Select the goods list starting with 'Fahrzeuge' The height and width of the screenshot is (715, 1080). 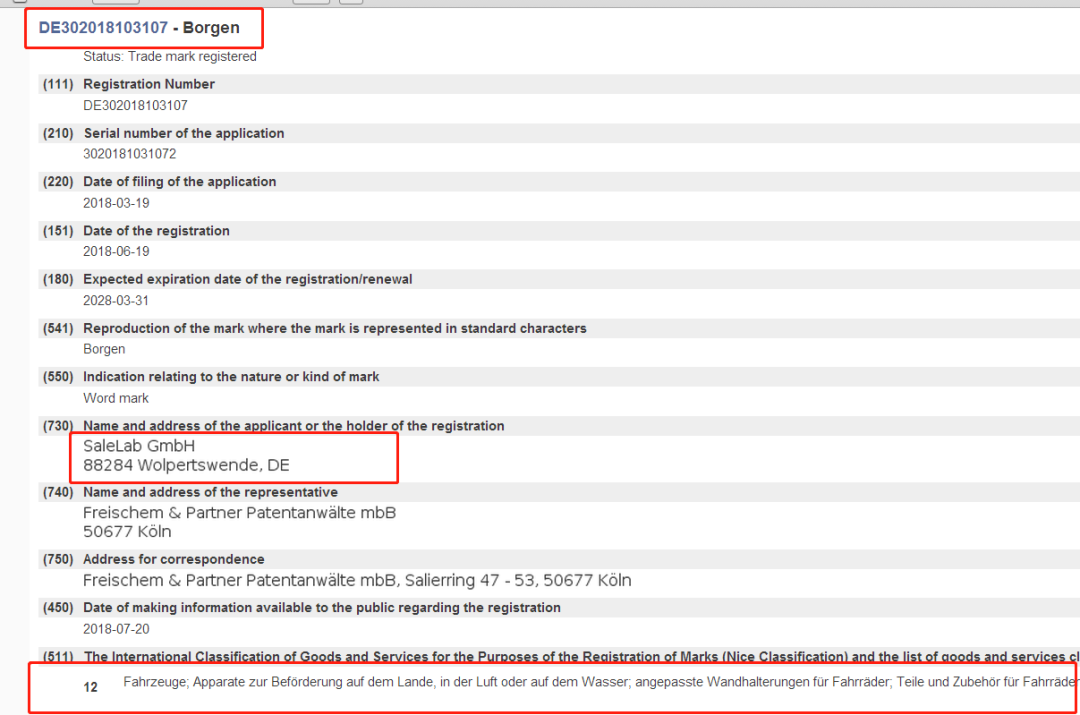click(601, 682)
